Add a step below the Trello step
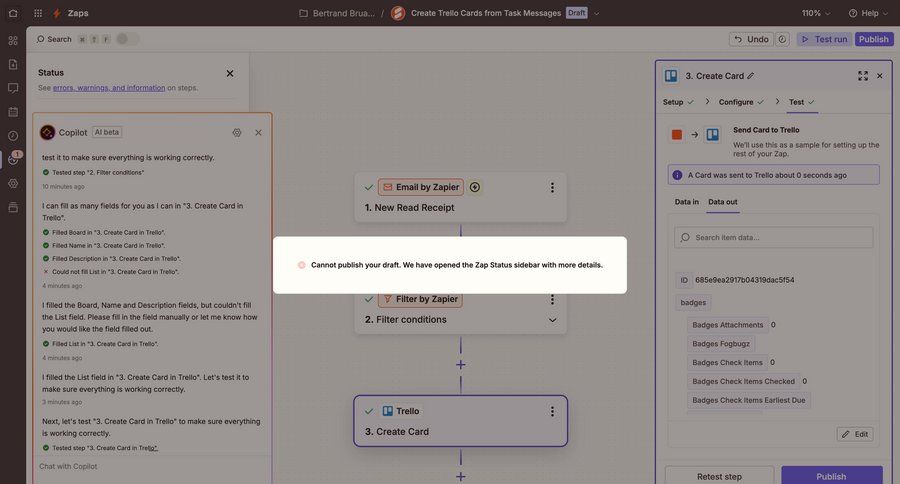Image resolution: width=900 pixels, height=484 pixels. pos(460,477)
